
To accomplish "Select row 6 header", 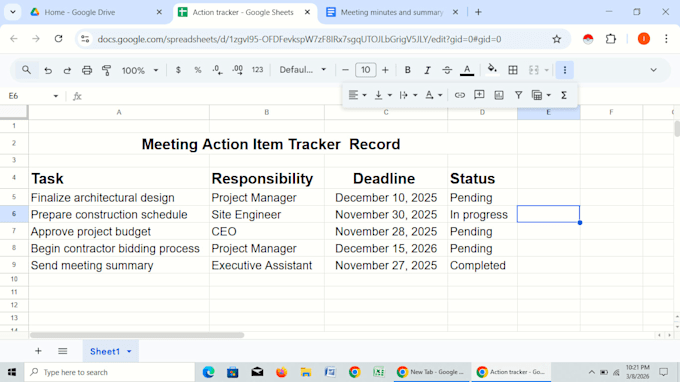I will tap(14, 214).
